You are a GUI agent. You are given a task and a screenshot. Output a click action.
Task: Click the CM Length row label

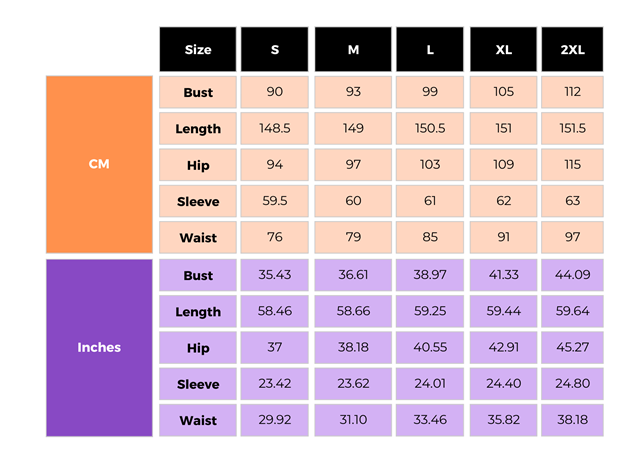click(x=198, y=129)
